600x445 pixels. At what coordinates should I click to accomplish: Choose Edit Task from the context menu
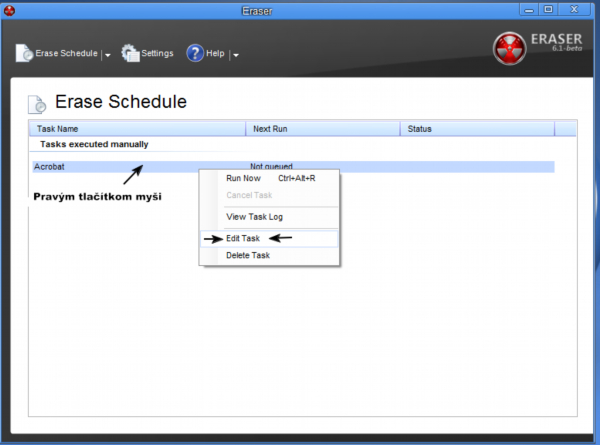(x=243, y=239)
